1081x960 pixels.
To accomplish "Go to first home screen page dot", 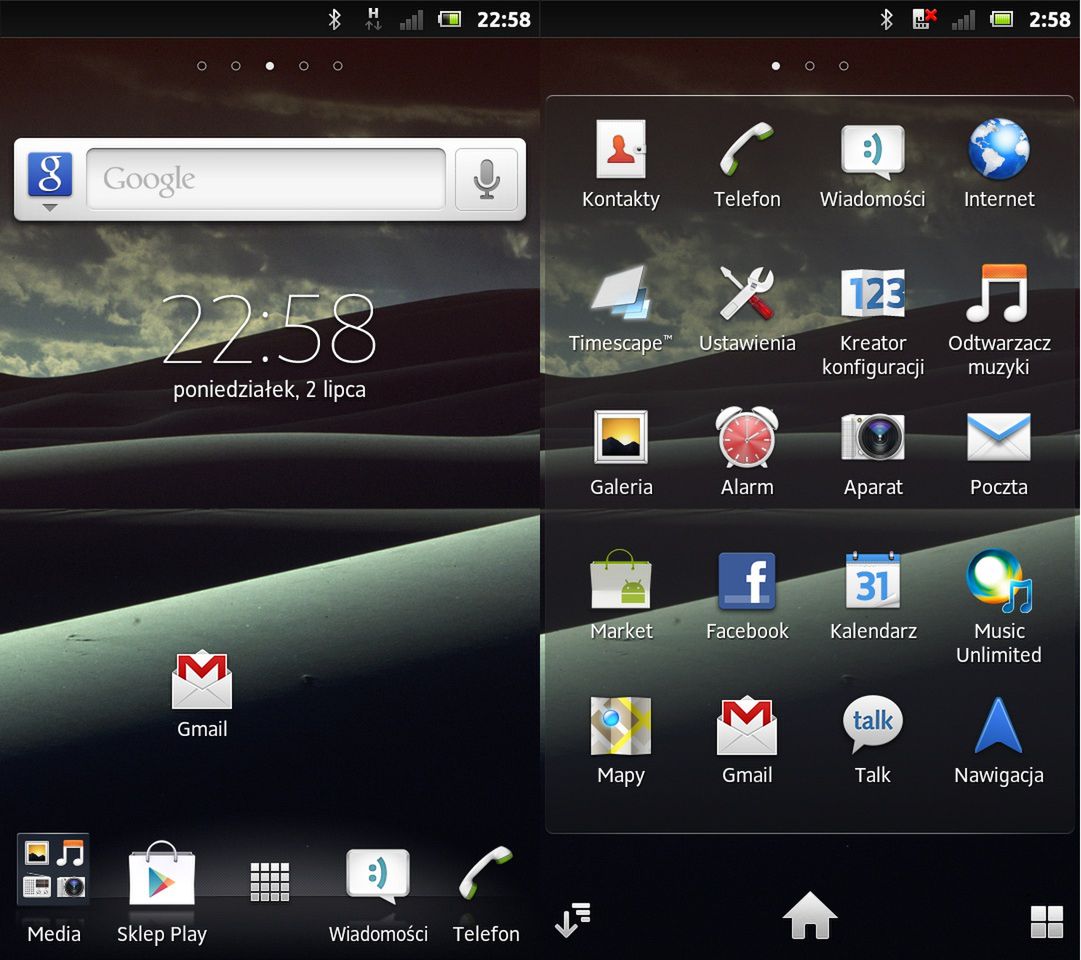I will [202, 66].
